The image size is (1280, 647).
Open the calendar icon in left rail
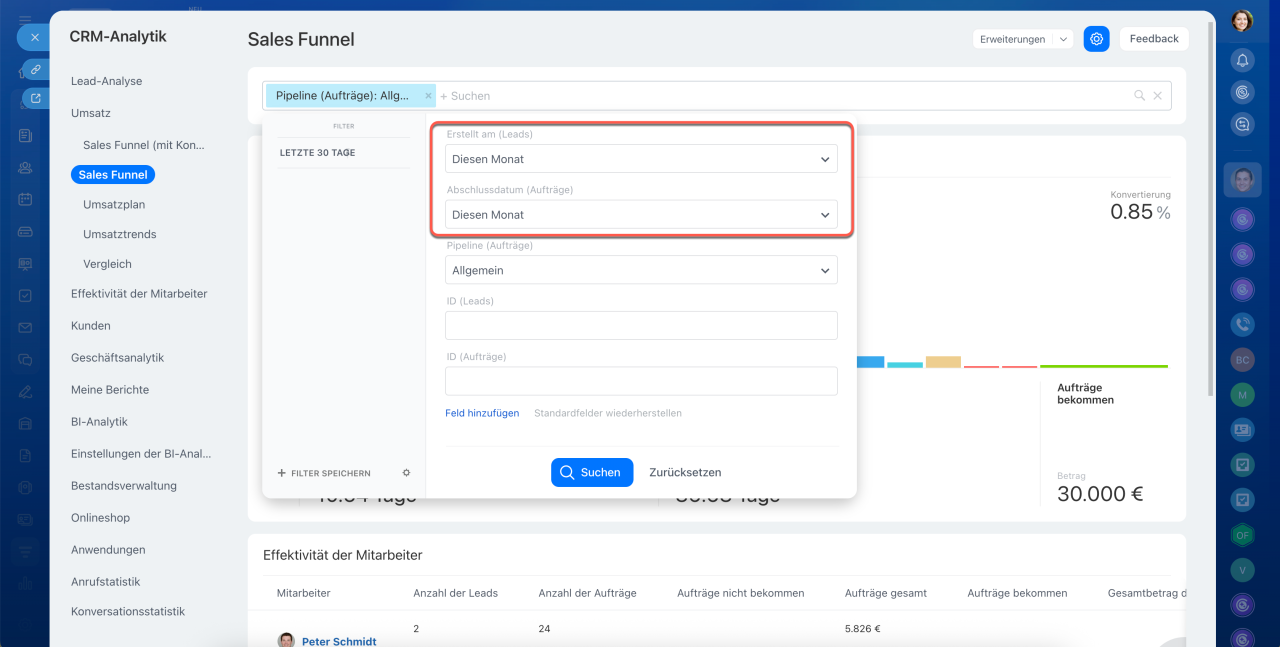[x=25, y=199]
